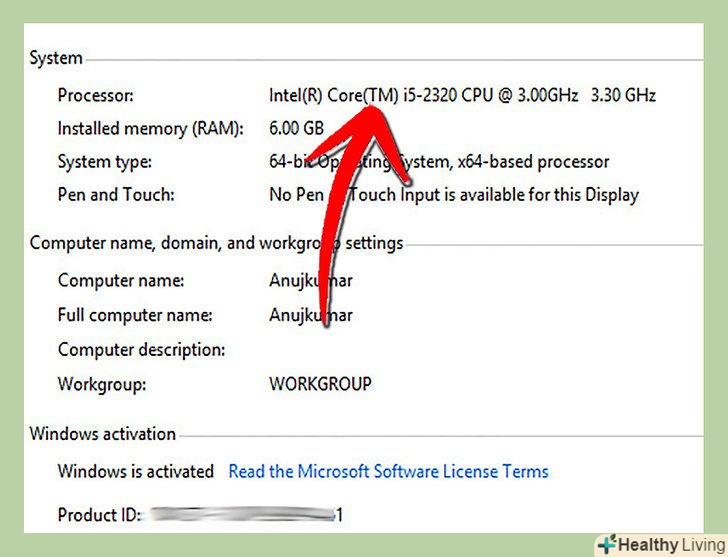Select the Pen and Touch label
This screenshot has width=728, height=557.
coord(116,194)
